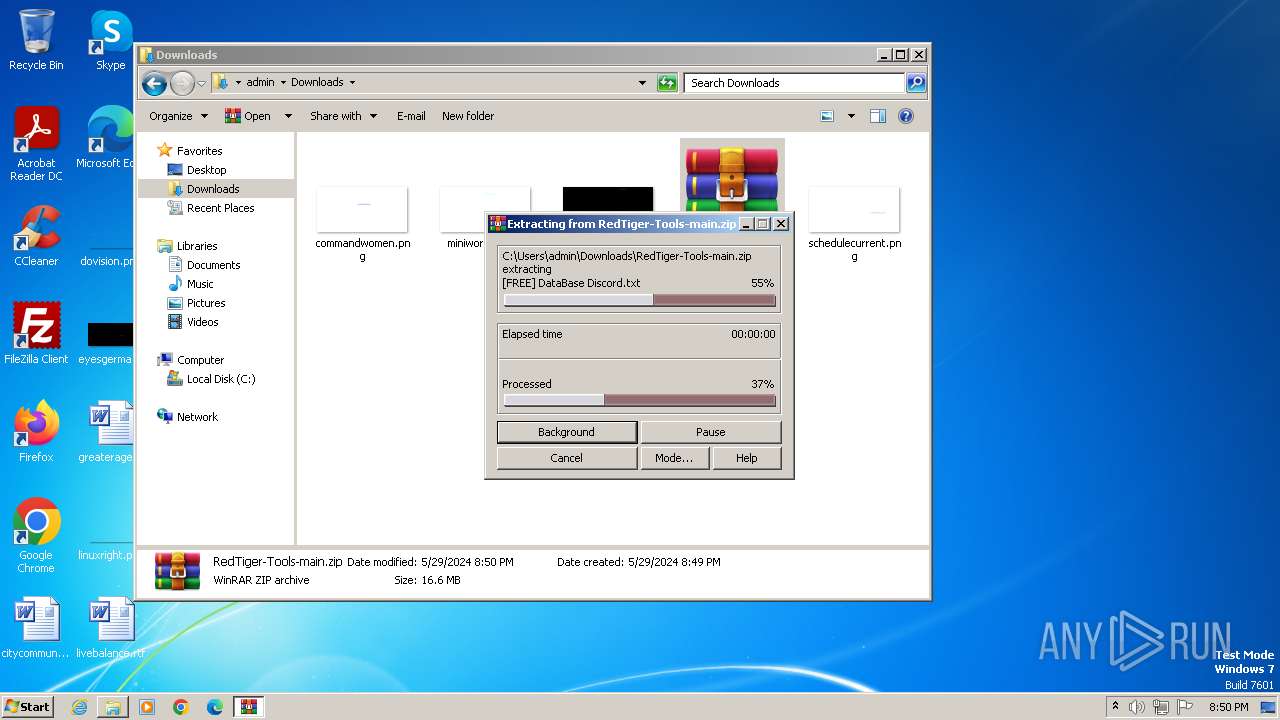
Task: Show hidden tray icons arrow
Action: [x=1115, y=706]
